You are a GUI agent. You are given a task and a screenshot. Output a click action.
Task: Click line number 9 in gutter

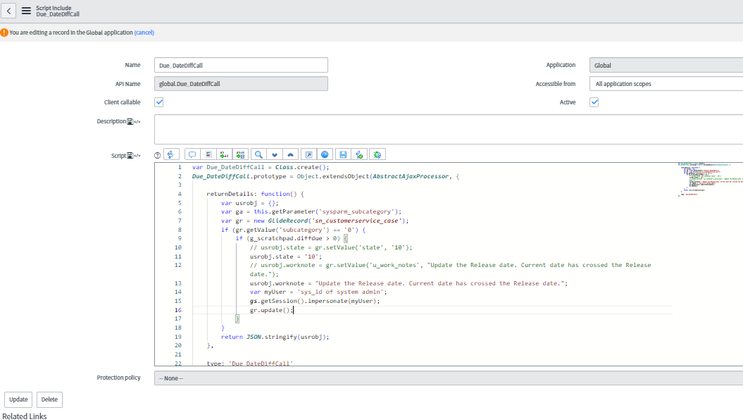[x=179, y=238]
